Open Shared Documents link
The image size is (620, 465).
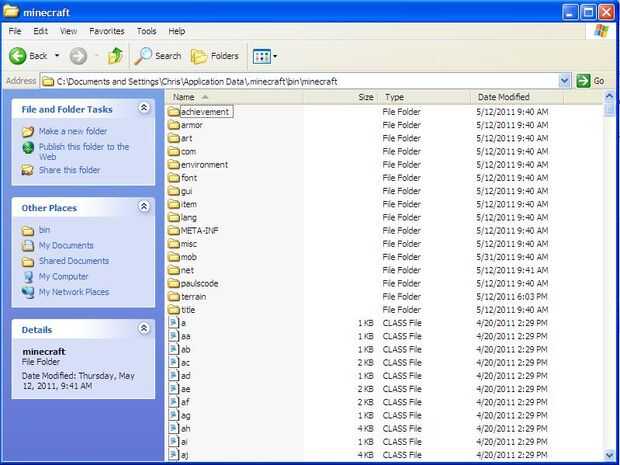pos(74,261)
